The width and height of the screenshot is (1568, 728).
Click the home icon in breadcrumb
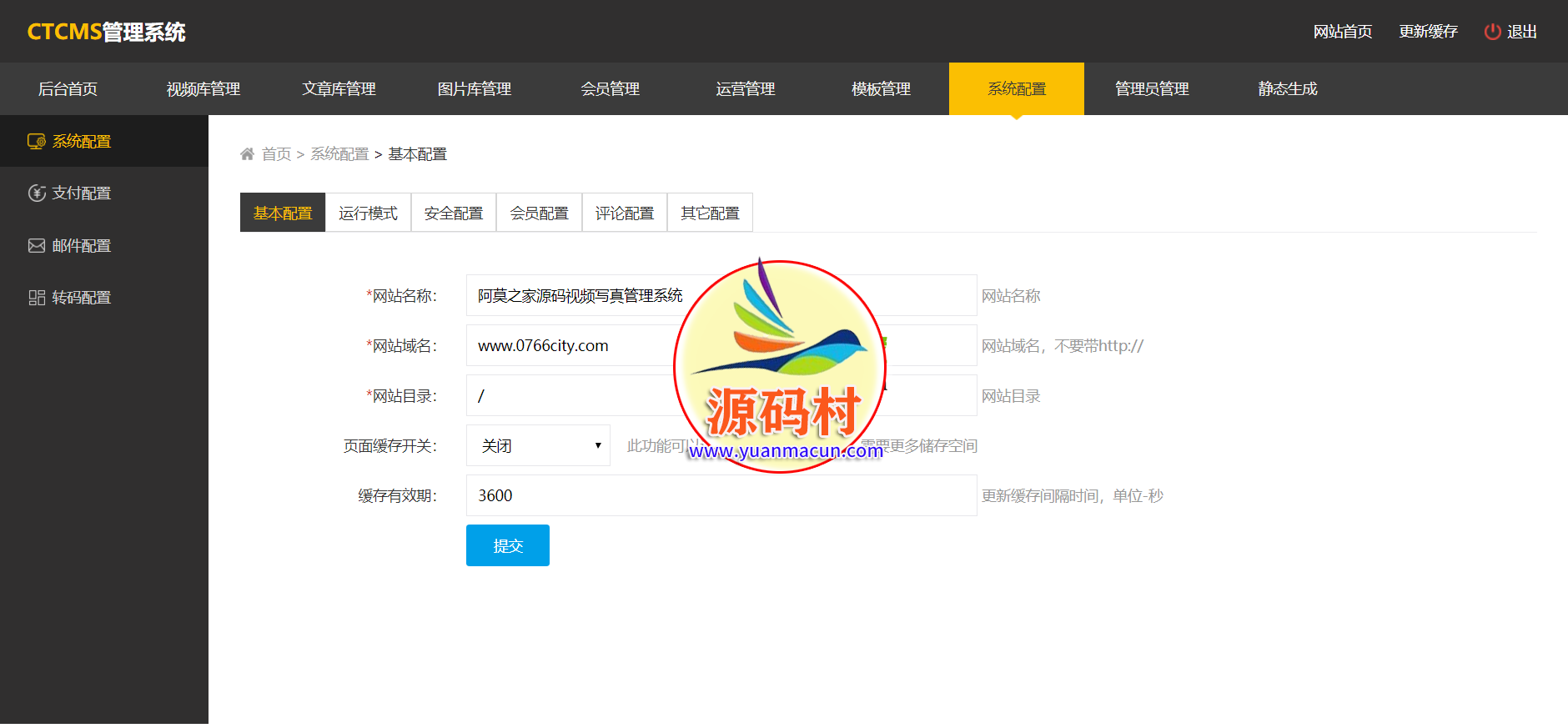coord(247,154)
